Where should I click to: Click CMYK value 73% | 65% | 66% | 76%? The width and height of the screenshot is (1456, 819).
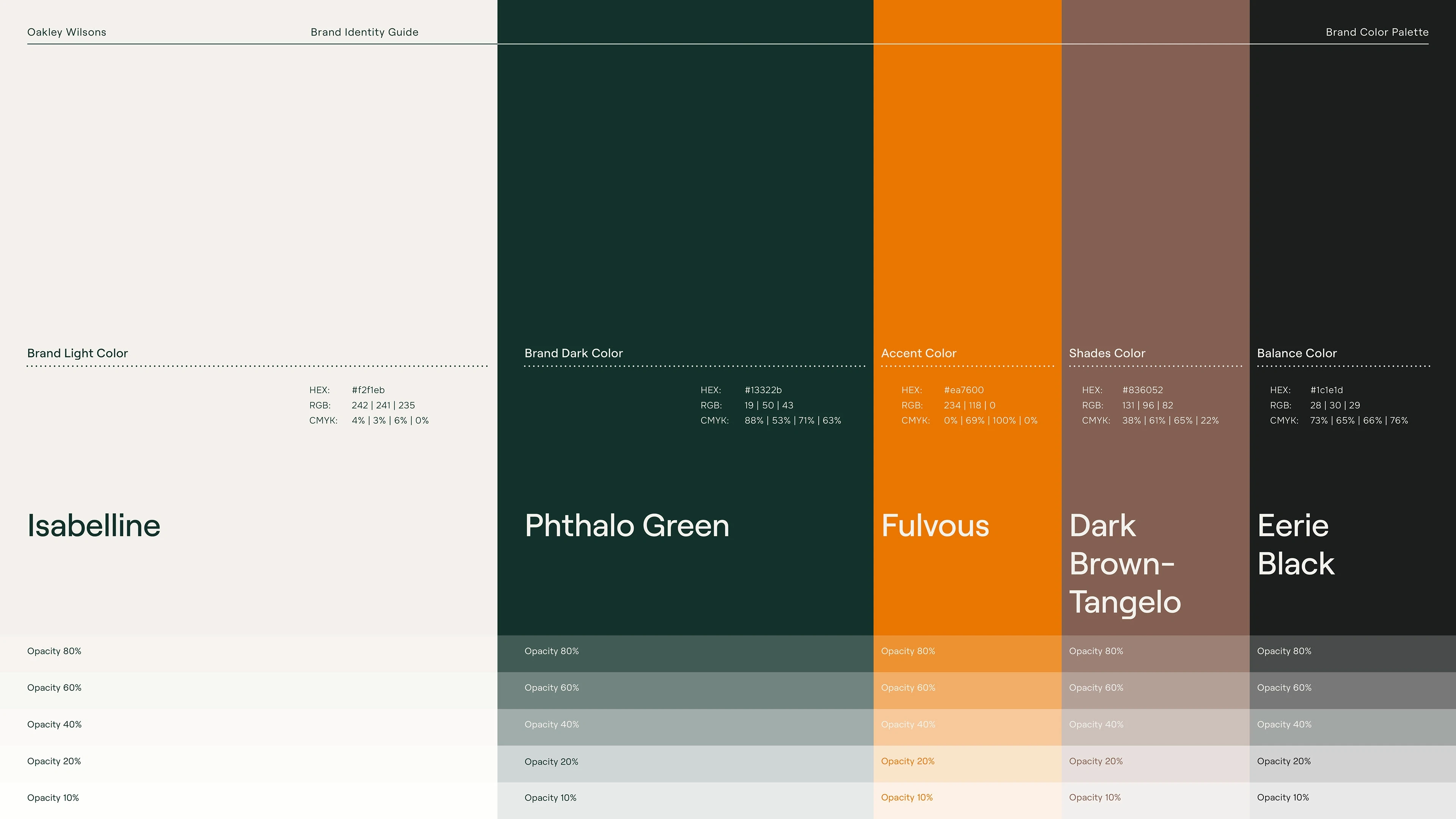(x=1359, y=420)
